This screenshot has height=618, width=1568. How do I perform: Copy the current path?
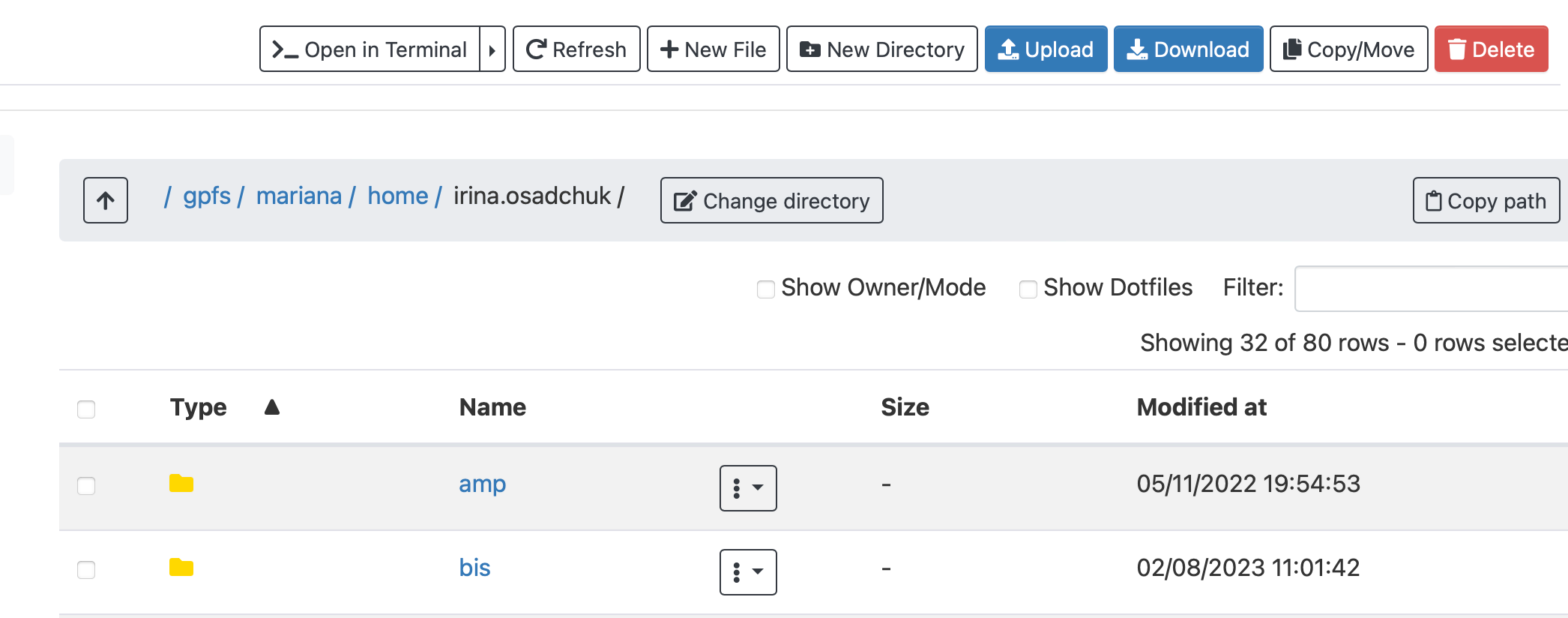click(x=1486, y=200)
